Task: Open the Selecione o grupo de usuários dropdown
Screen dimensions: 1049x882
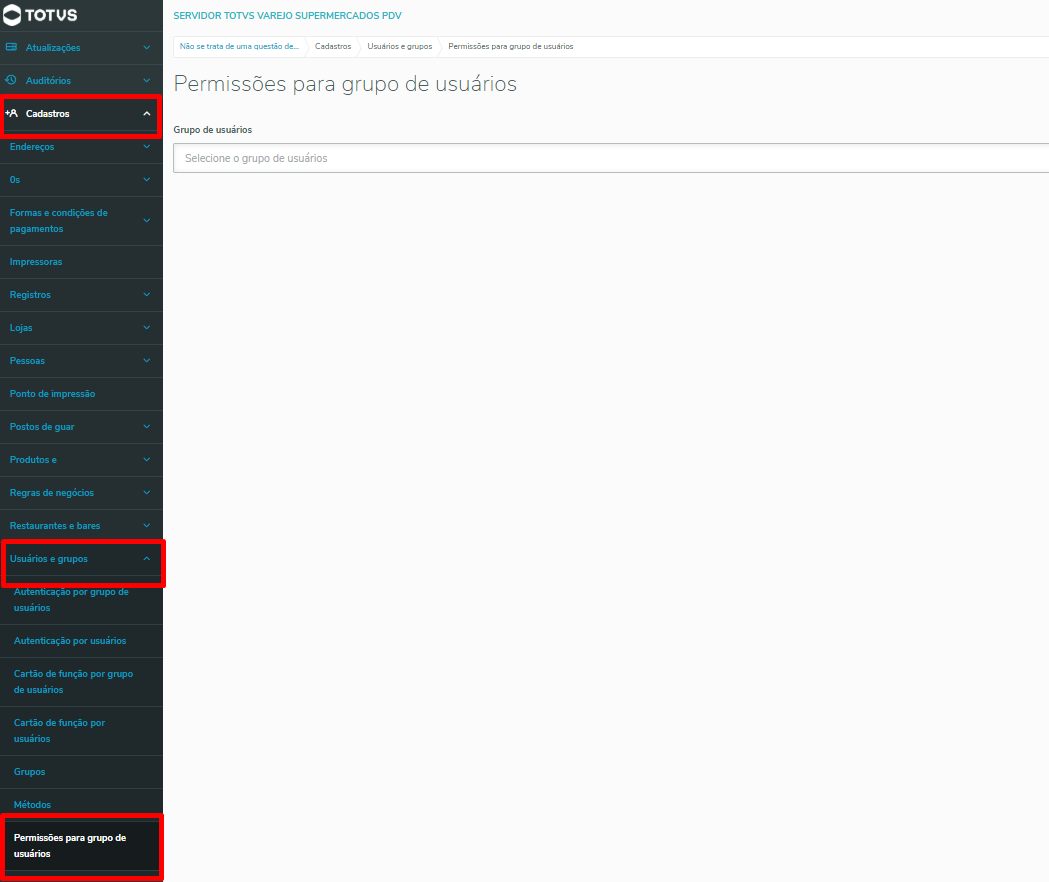Action: (x=611, y=158)
